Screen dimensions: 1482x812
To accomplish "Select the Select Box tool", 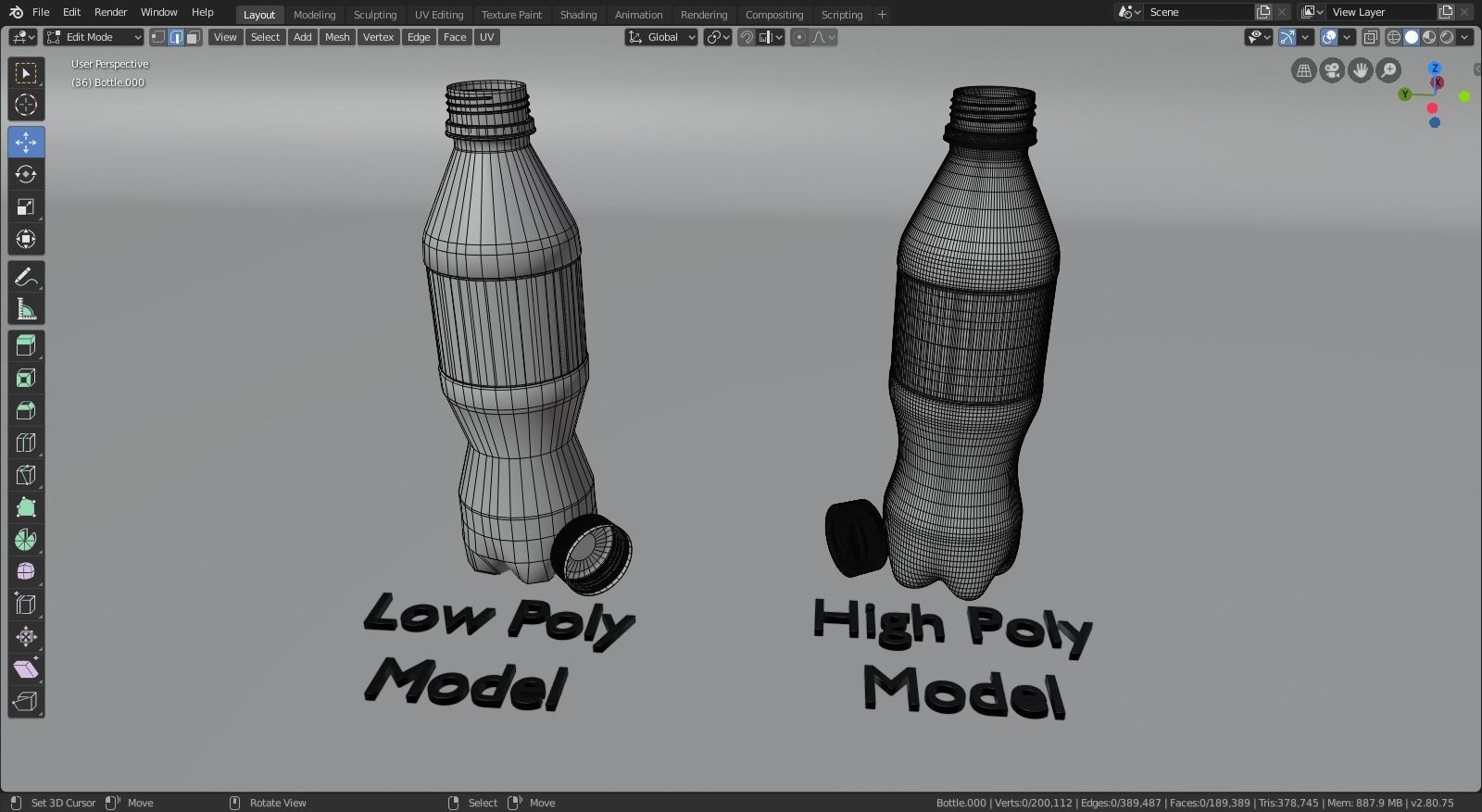I will coord(26,73).
